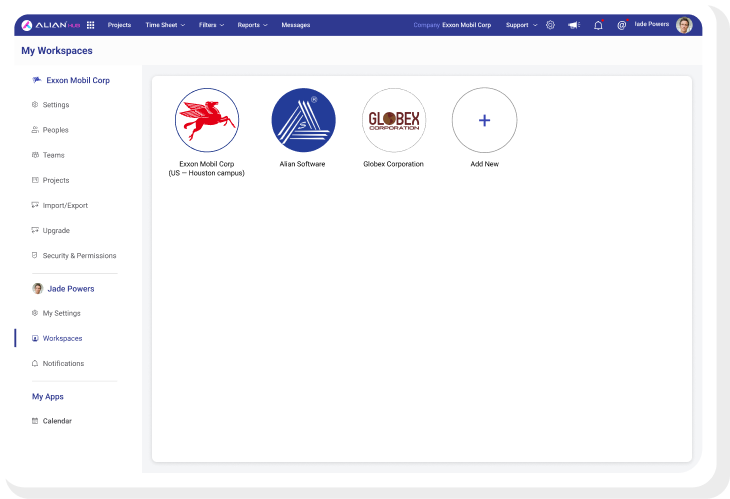This screenshot has height=499, width=730.
Task: Click the Calendar sidebar icon
Action: (35, 421)
